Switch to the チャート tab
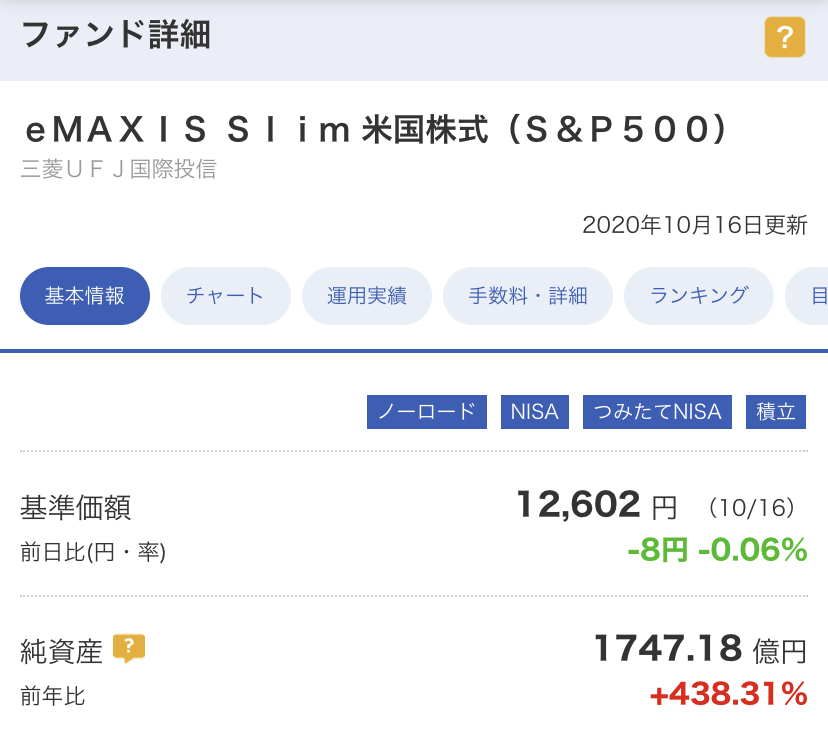This screenshot has width=828, height=731. click(225, 296)
